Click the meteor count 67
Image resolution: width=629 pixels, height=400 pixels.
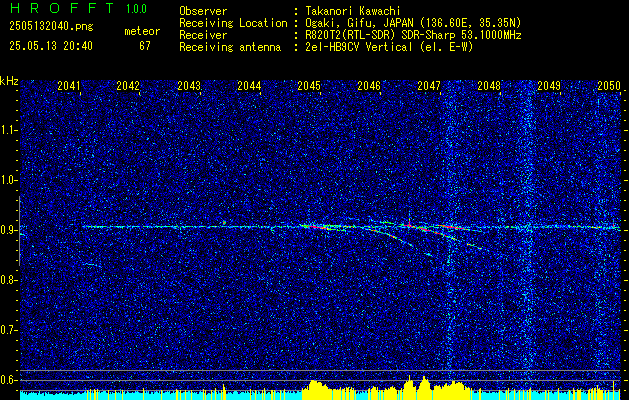click(145, 46)
